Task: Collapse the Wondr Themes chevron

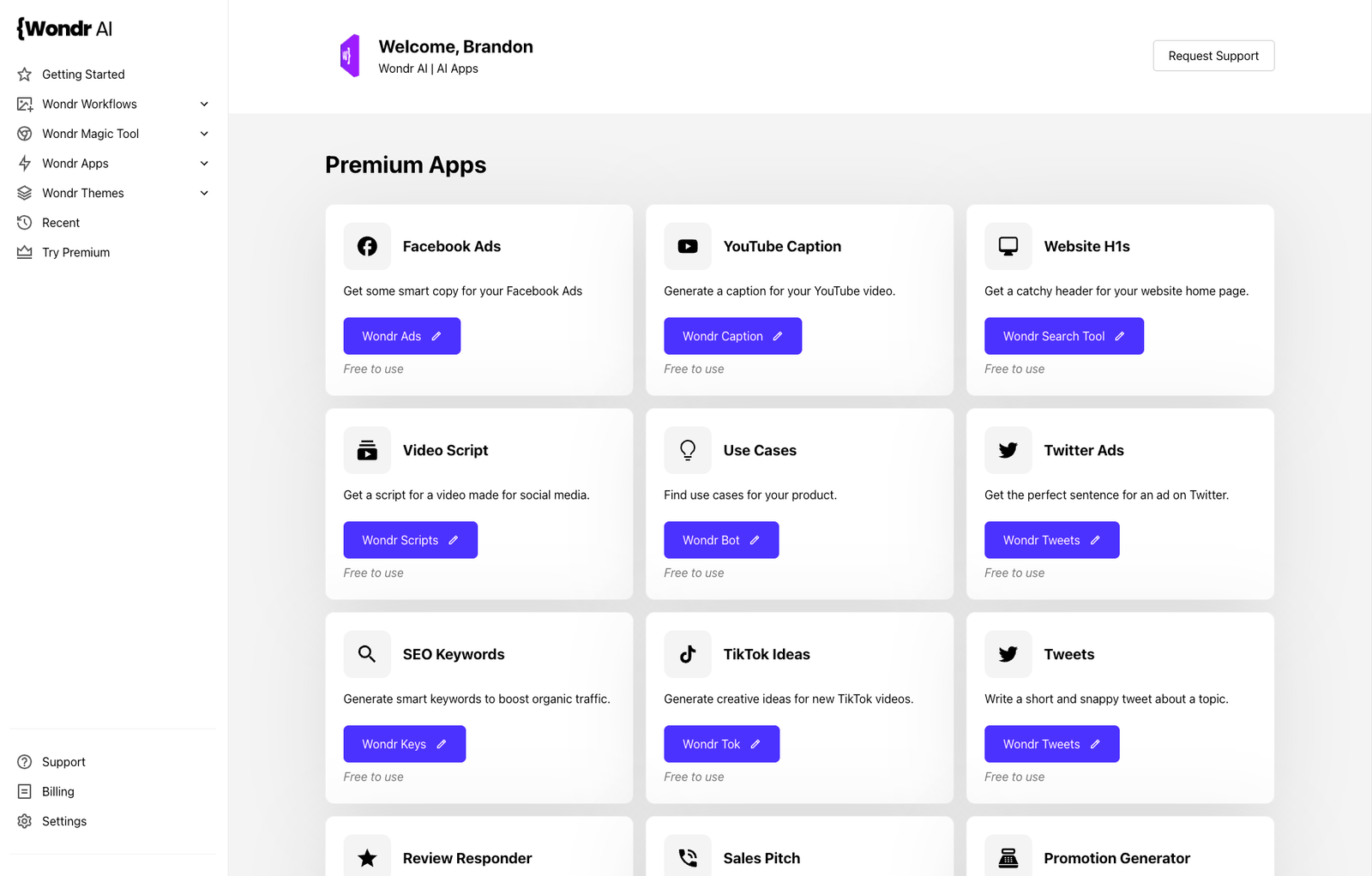Action: [204, 193]
